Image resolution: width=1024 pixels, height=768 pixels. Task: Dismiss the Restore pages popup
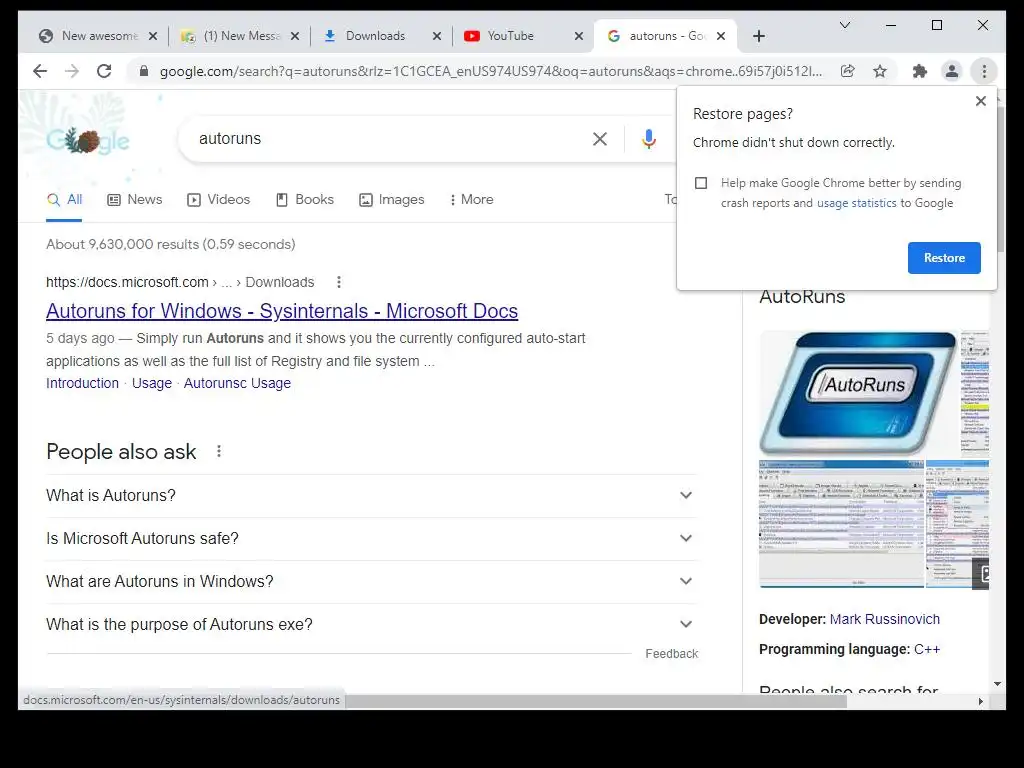tap(980, 101)
